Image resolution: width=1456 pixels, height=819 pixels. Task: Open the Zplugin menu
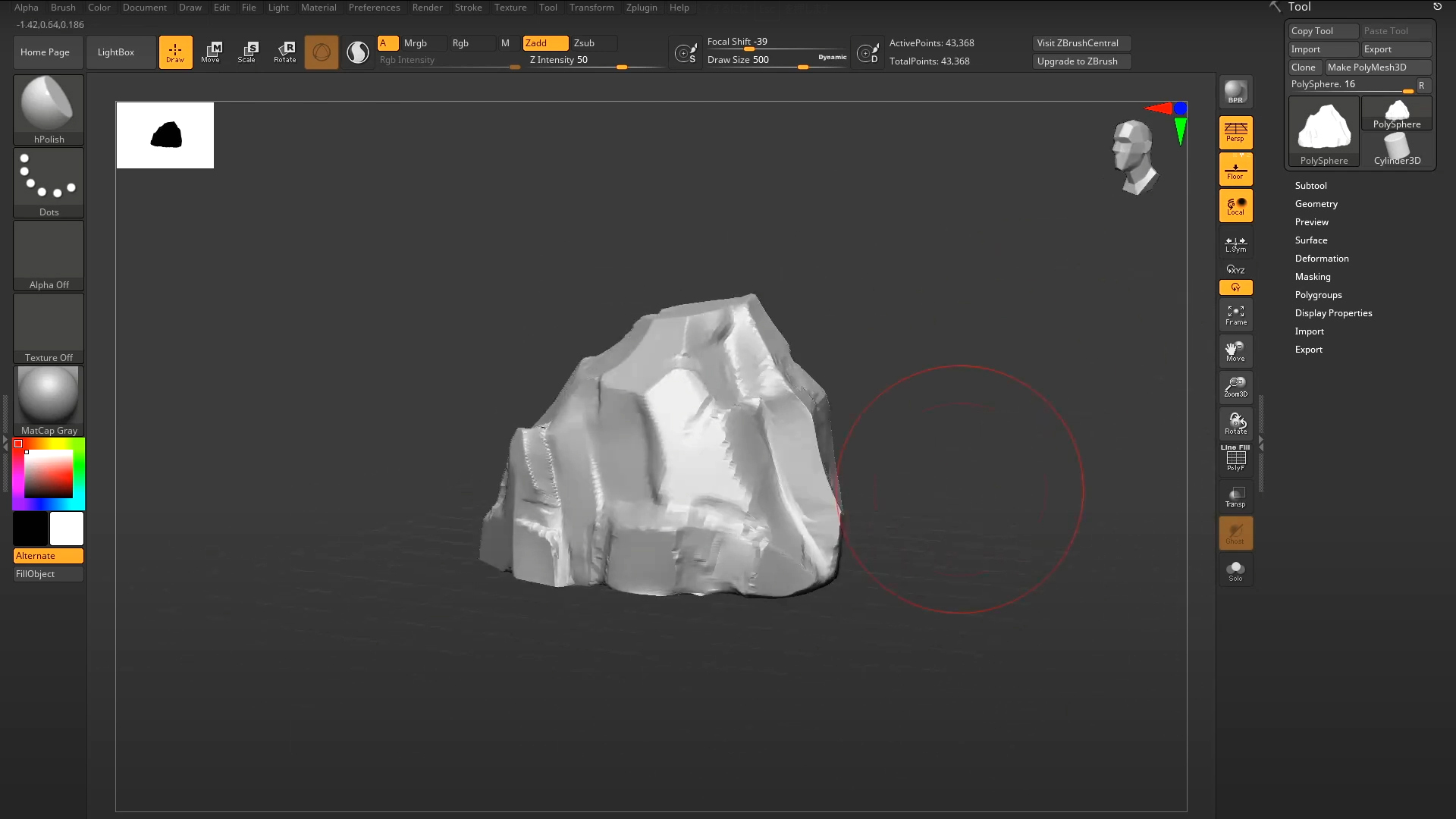tap(641, 8)
